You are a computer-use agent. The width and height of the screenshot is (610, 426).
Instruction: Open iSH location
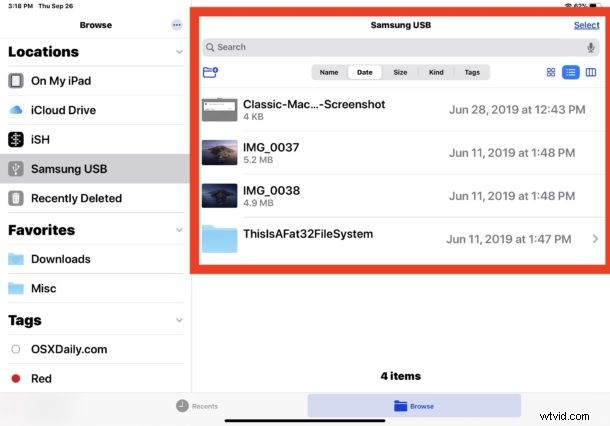coord(95,139)
